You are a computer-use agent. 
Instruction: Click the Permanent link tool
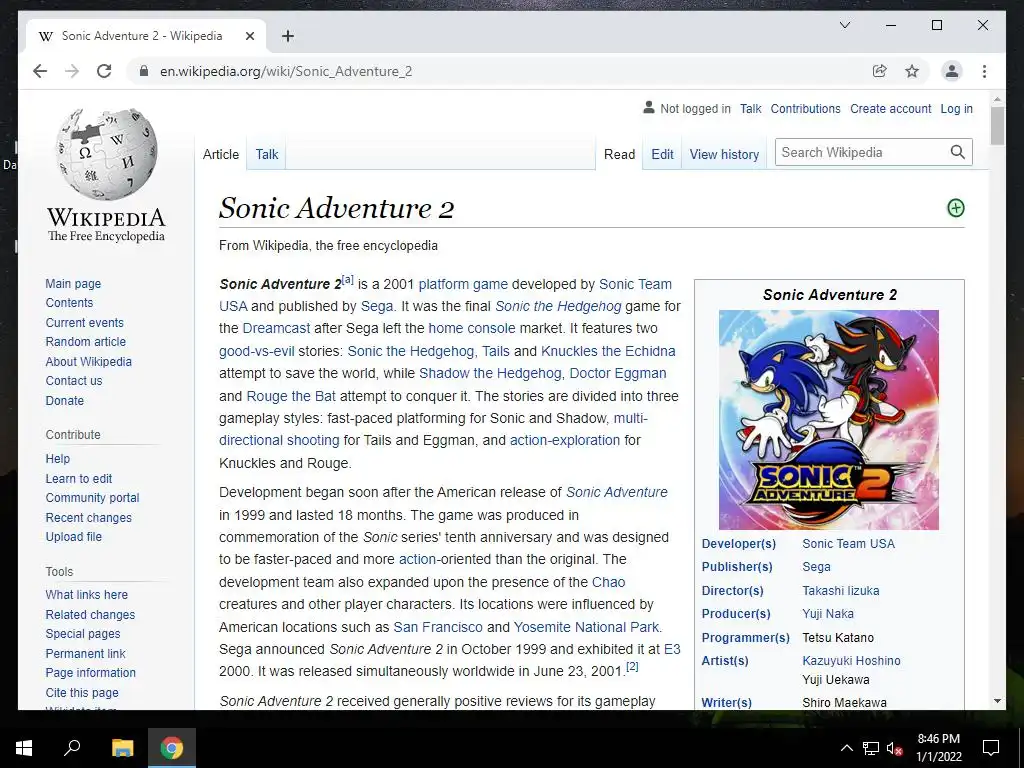(85, 653)
